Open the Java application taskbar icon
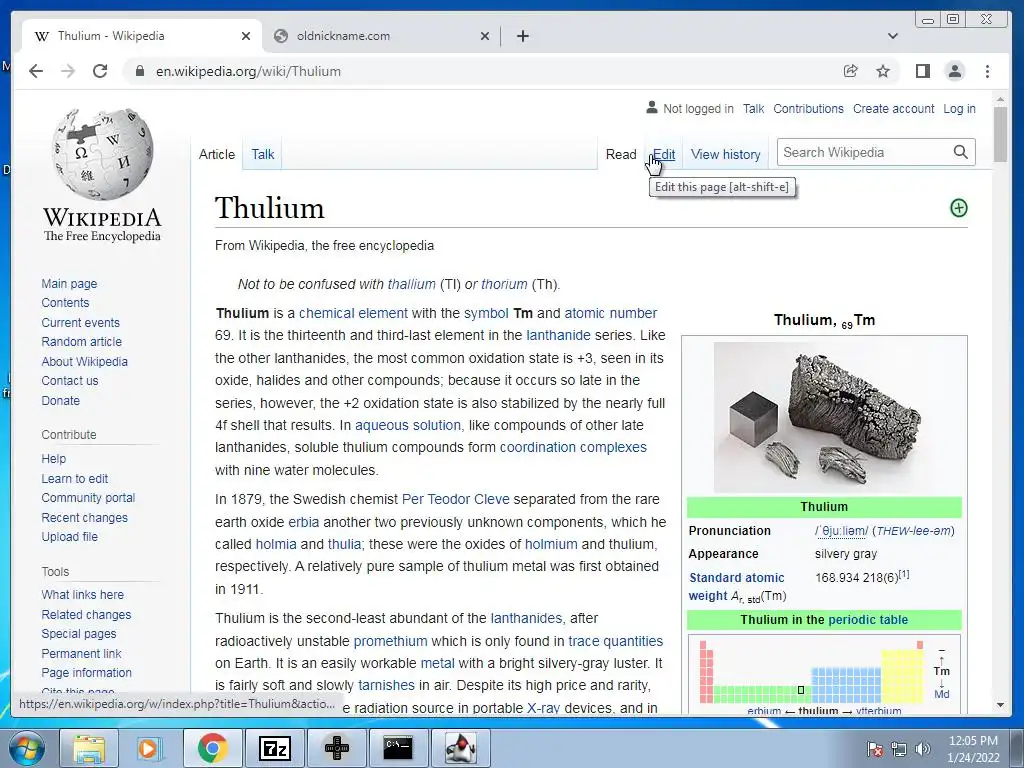The image size is (1024, 768). [460, 748]
